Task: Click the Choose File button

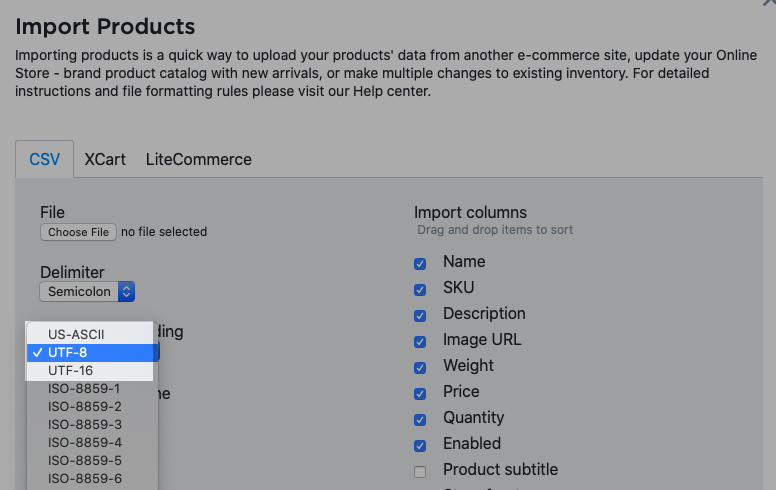Action: [x=78, y=232]
